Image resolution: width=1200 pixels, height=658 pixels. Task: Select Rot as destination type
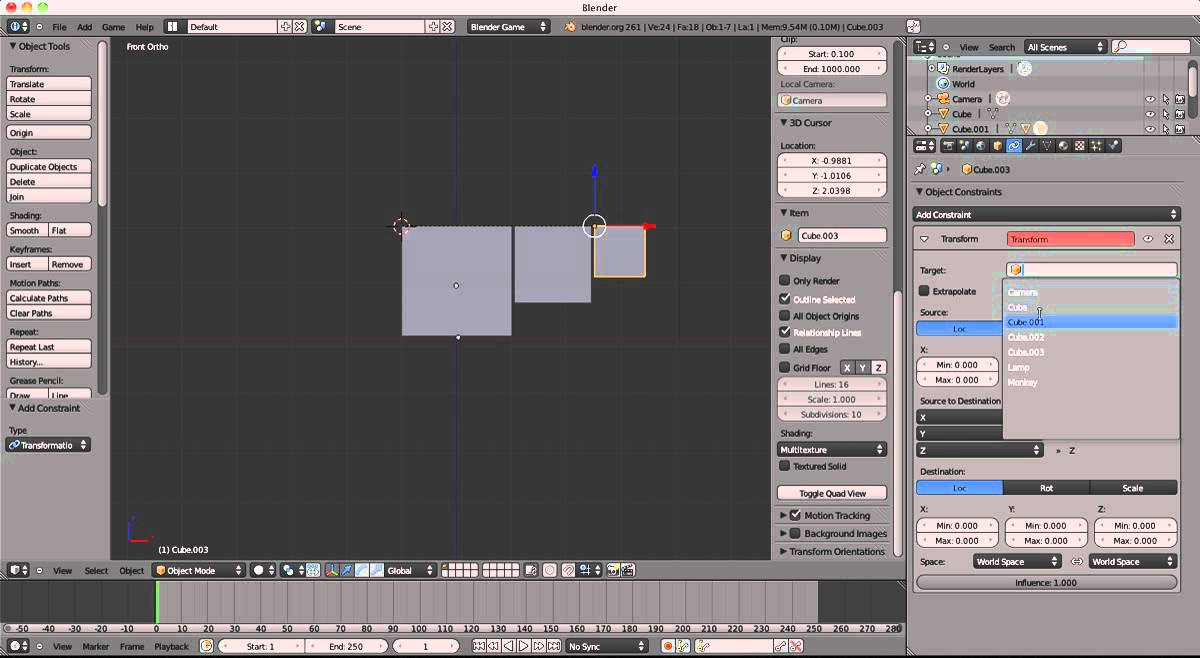tap(1046, 488)
